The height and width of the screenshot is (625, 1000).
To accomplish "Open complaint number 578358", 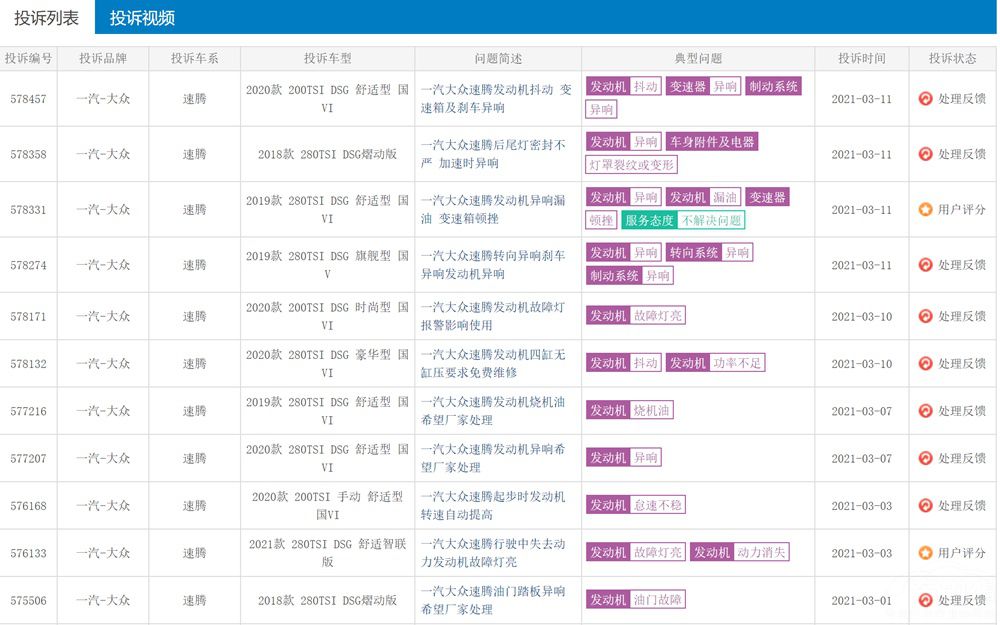I will click(28, 154).
